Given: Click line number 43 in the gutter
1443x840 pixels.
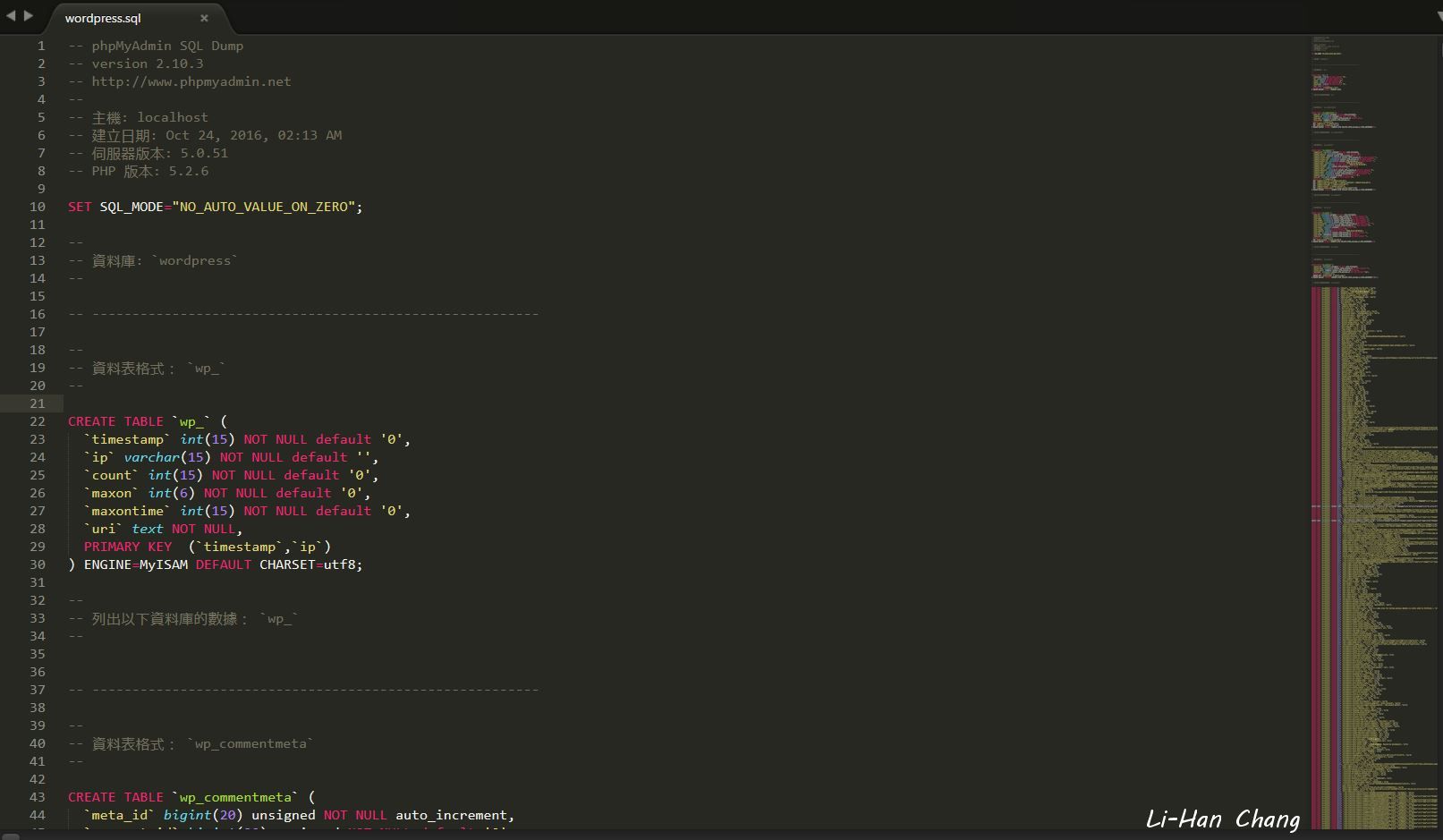Looking at the screenshot, I should coord(37,797).
